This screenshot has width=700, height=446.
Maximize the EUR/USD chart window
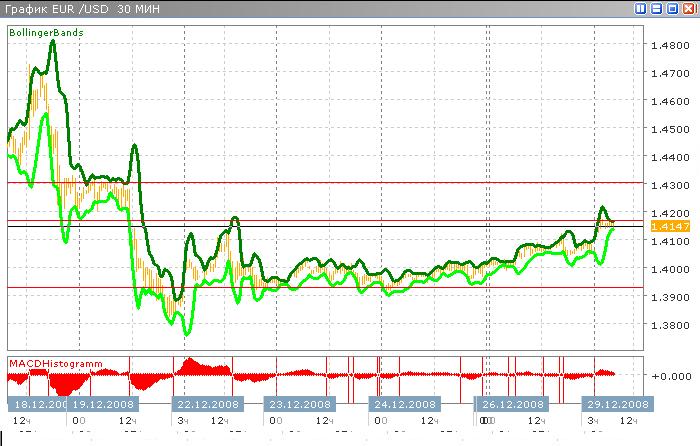[x=673, y=8]
